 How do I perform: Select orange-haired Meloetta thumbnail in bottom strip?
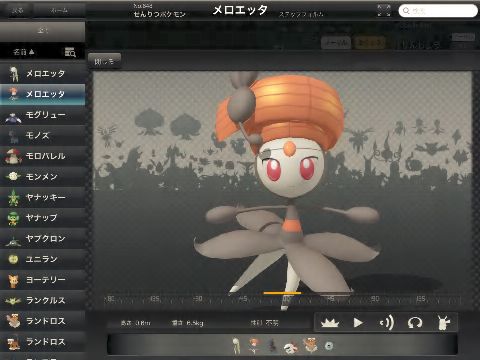coord(254,345)
